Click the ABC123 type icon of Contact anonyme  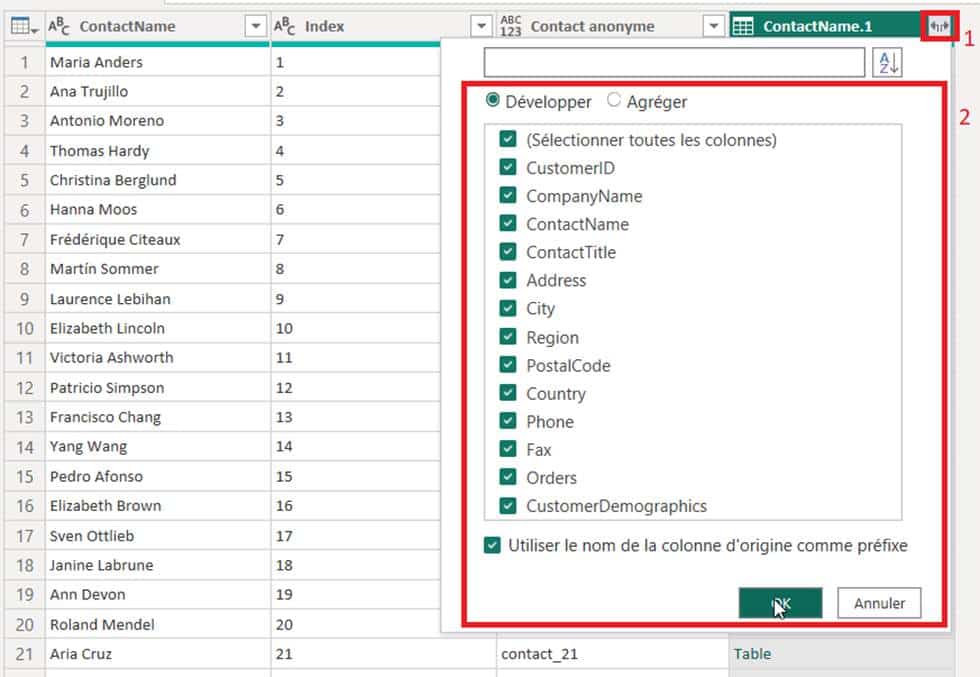click(x=511, y=27)
